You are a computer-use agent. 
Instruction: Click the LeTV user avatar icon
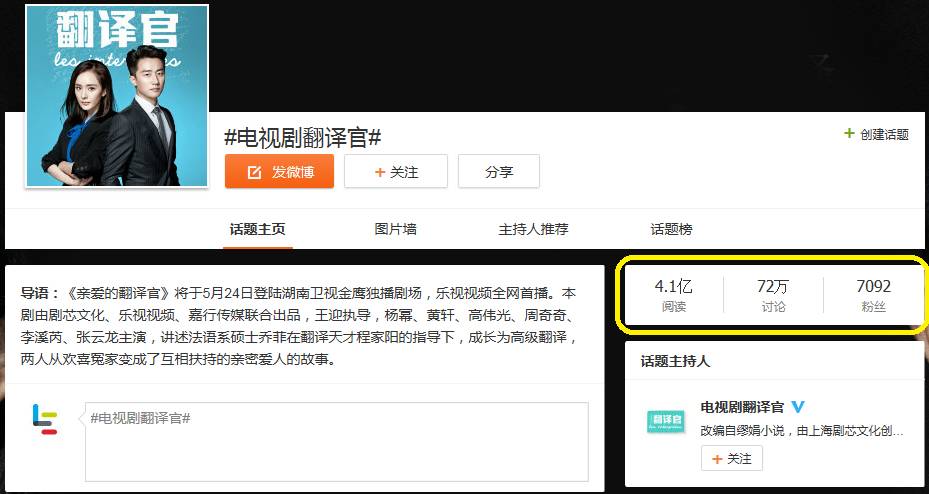45,419
